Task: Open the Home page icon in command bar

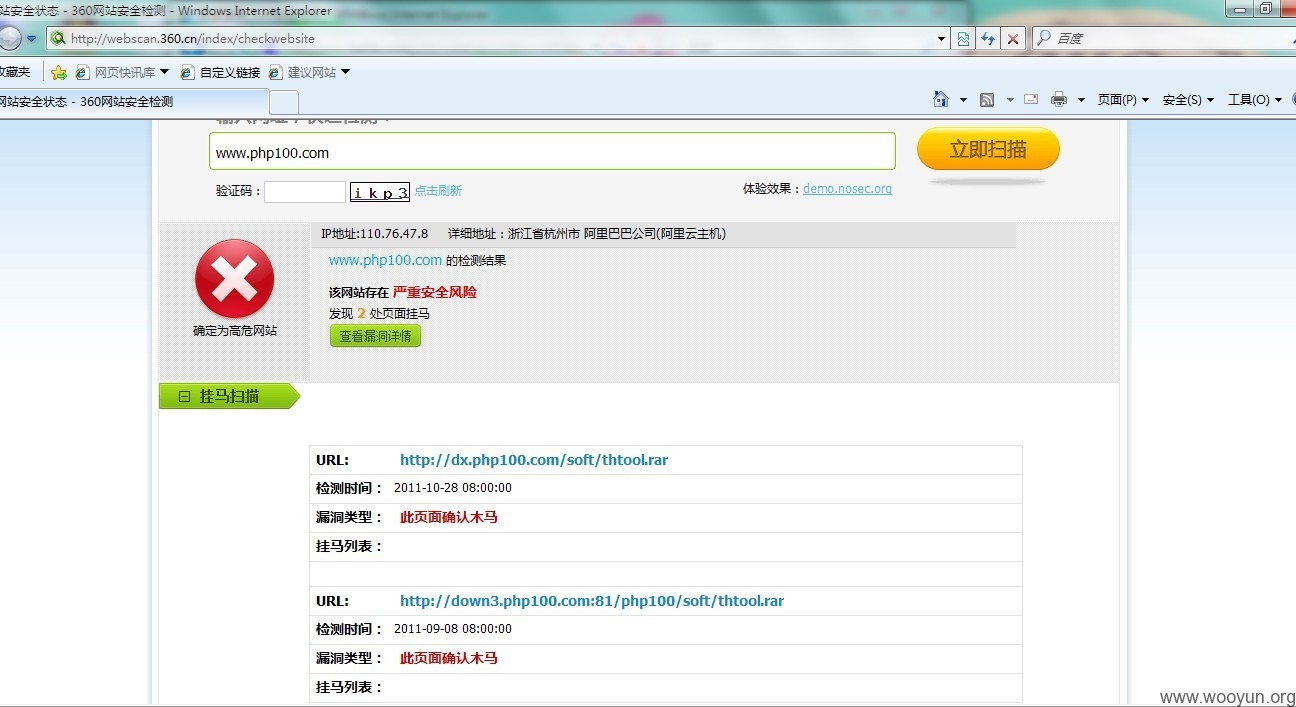Action: pyautogui.click(x=940, y=99)
